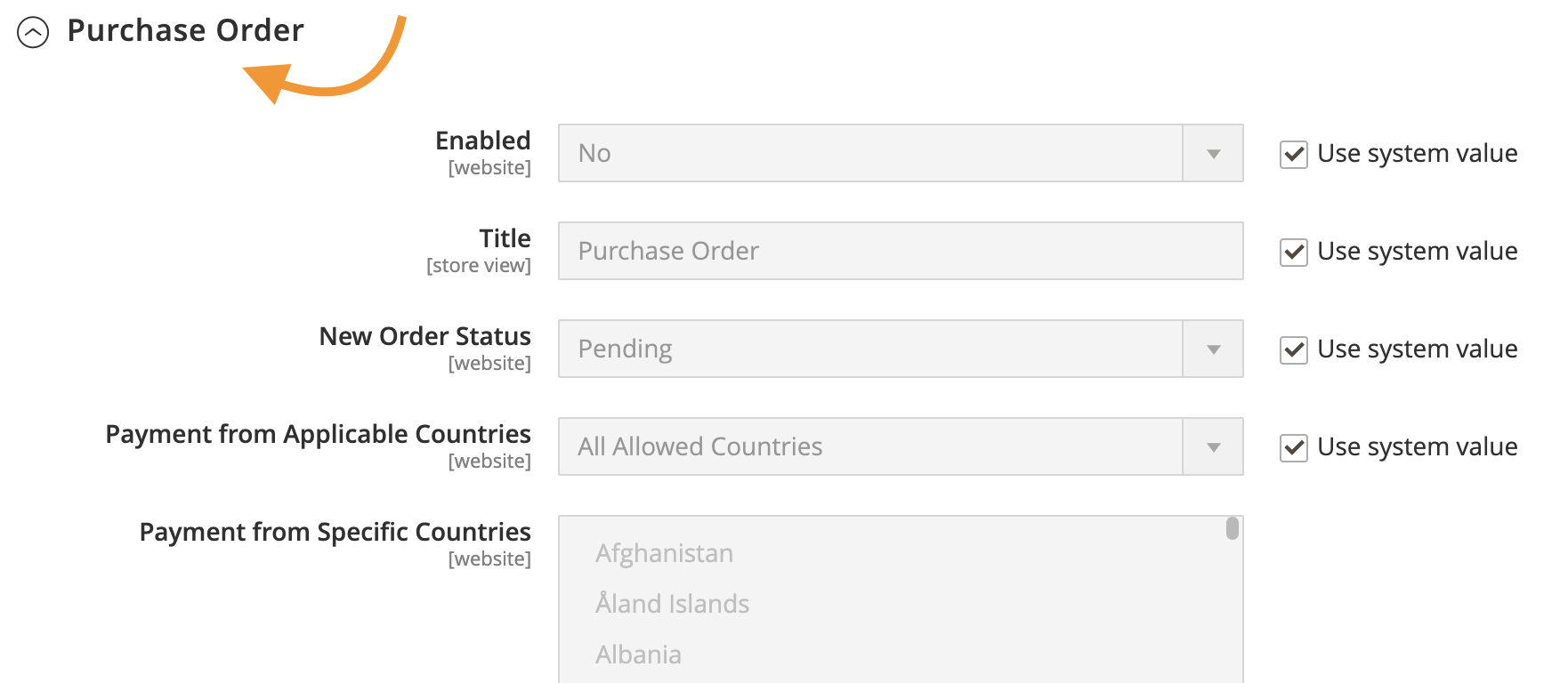Uncheck Use system value for Applicable Countries
Screen dimensions: 1568x683
(1293, 447)
